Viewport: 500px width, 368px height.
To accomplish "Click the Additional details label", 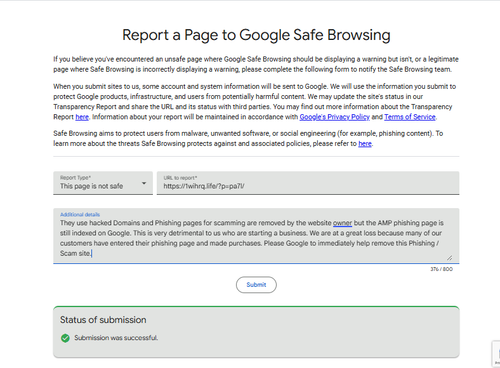I will [80, 214].
